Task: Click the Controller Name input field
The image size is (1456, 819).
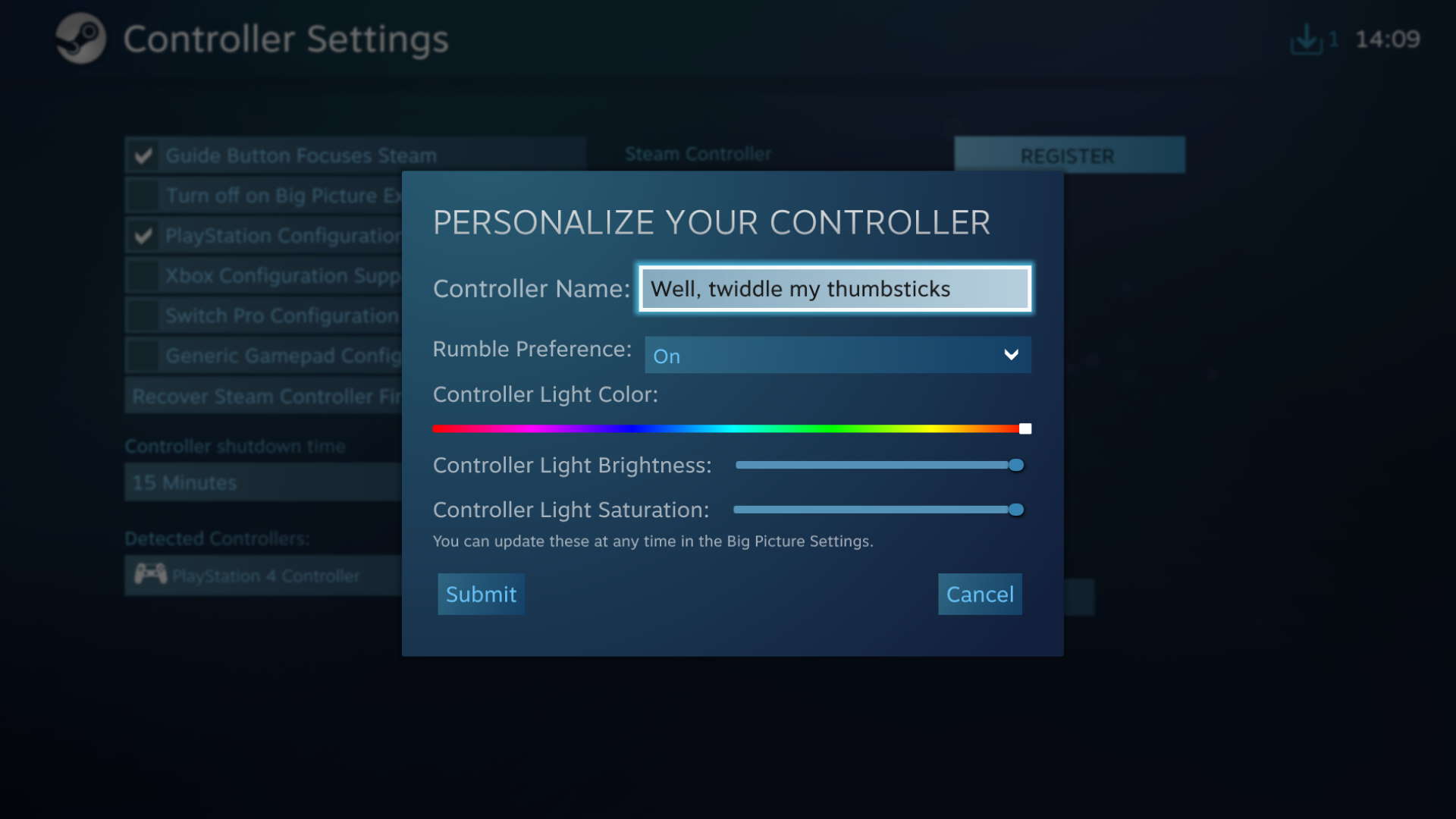Action: (x=834, y=288)
